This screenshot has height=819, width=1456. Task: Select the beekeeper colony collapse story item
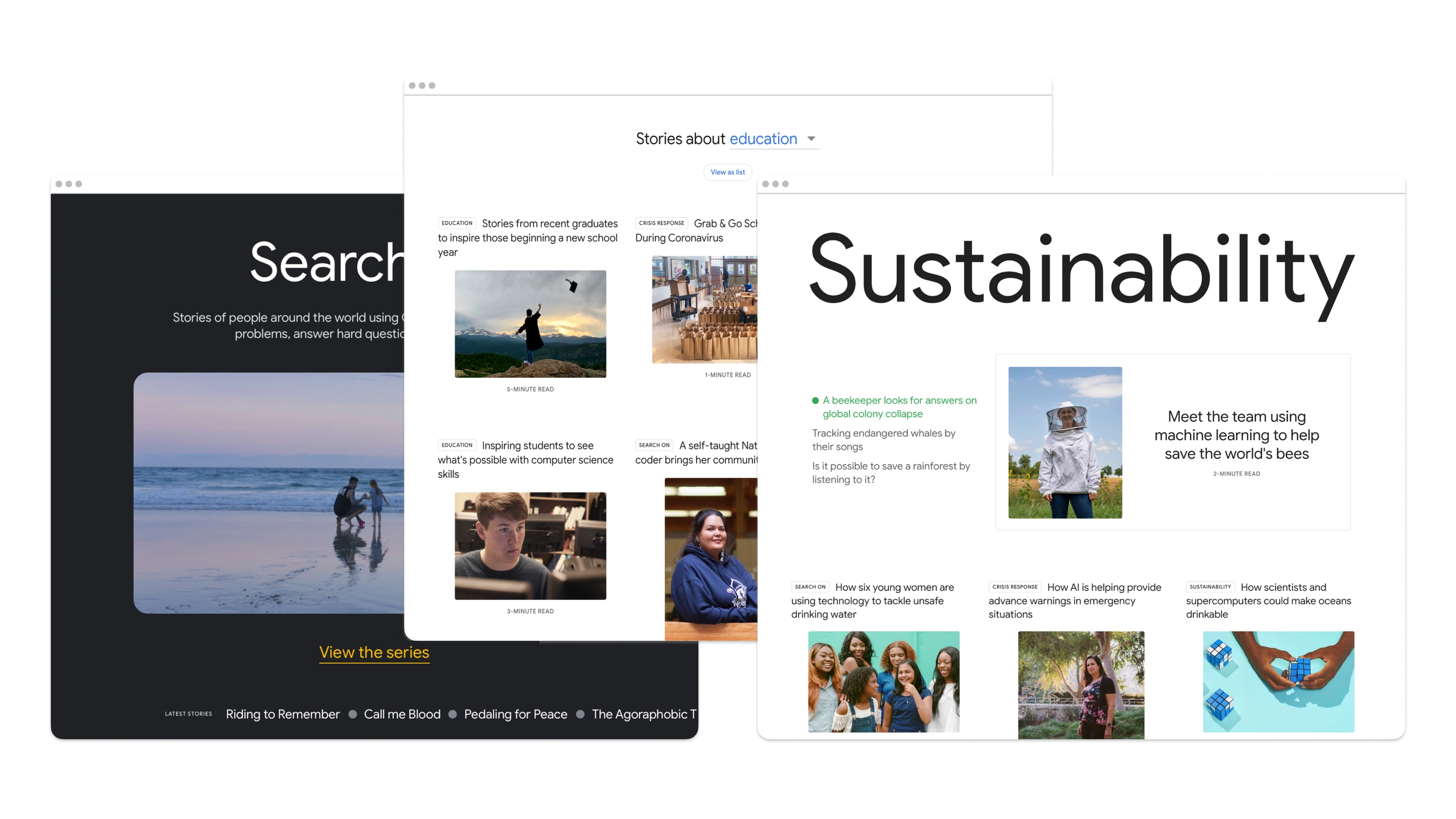coord(899,407)
